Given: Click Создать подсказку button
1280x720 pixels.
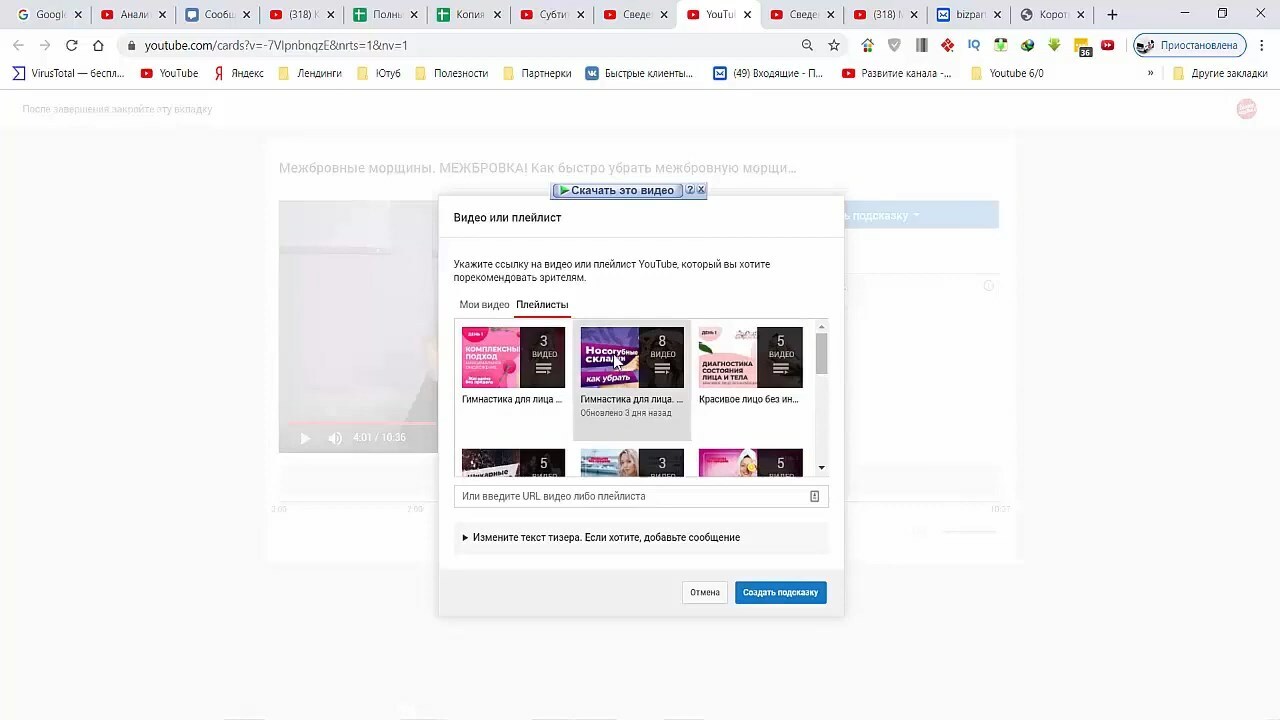Looking at the screenshot, I should tap(780, 592).
